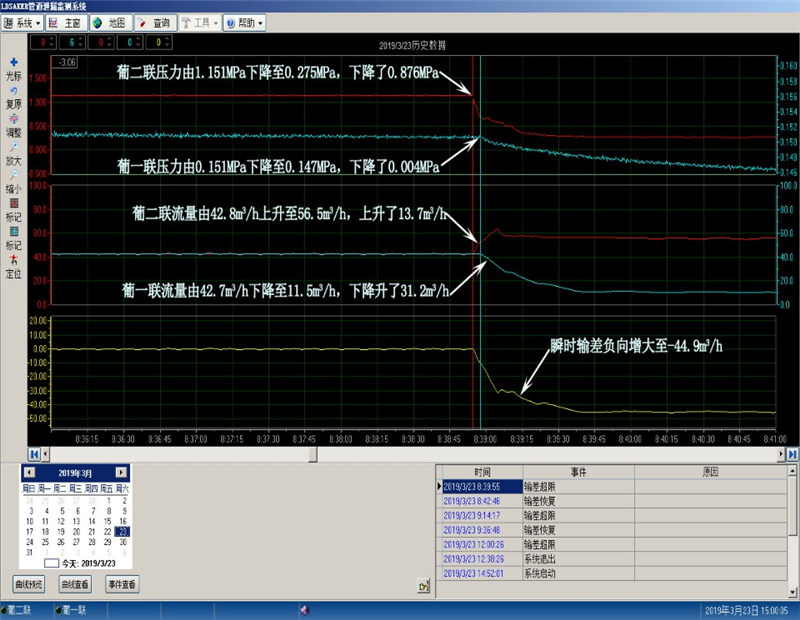The height and width of the screenshot is (620, 800).
Task: Go to next month in calendar
Action: [121, 472]
